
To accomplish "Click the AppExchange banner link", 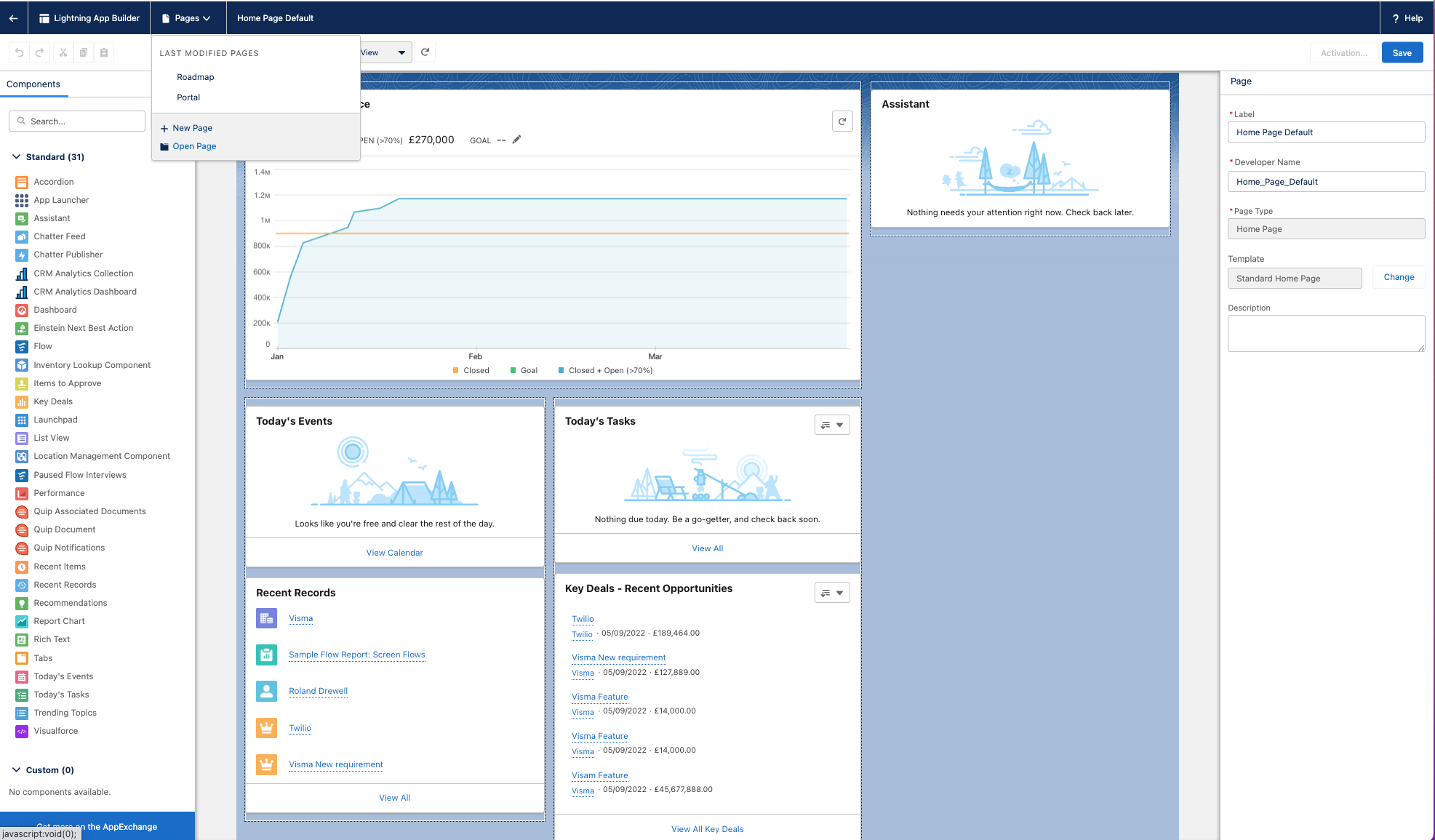I will click(97, 827).
